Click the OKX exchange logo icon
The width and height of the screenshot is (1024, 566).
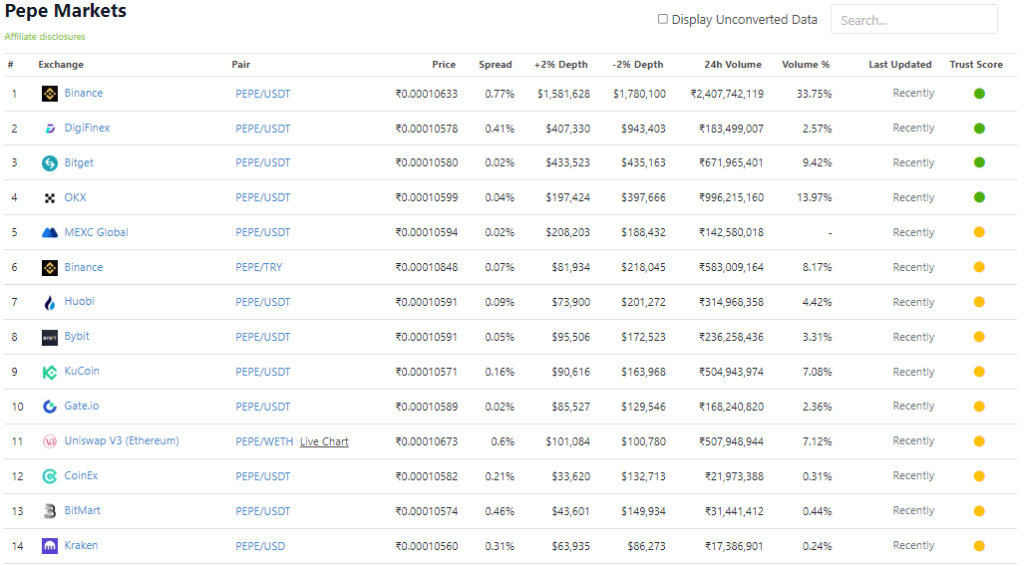pos(50,198)
